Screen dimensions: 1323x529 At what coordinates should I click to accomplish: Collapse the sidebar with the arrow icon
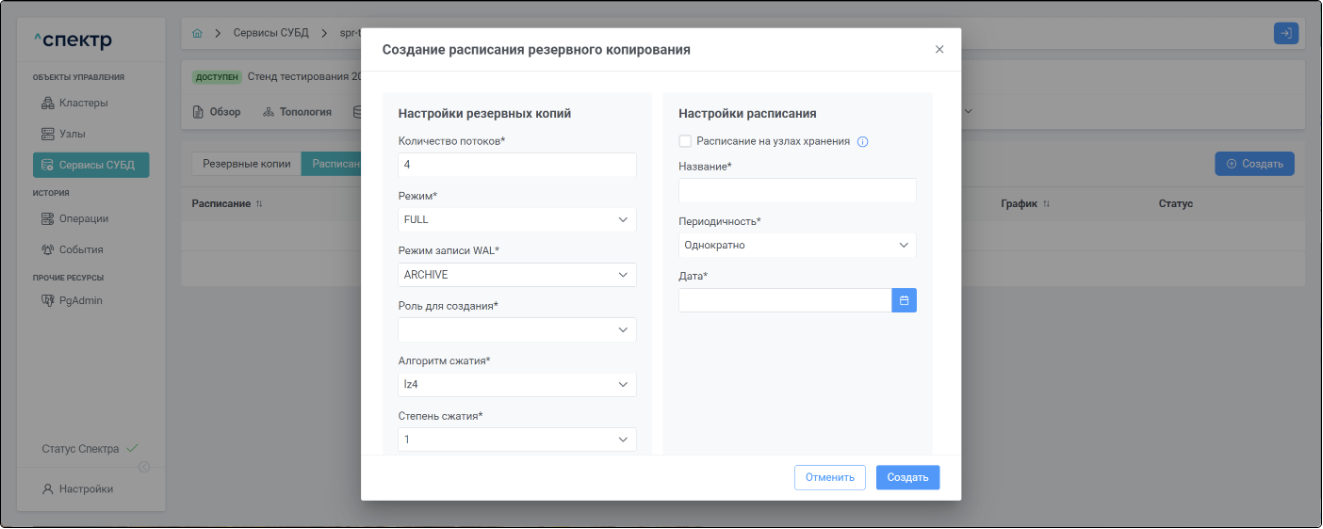(x=144, y=467)
